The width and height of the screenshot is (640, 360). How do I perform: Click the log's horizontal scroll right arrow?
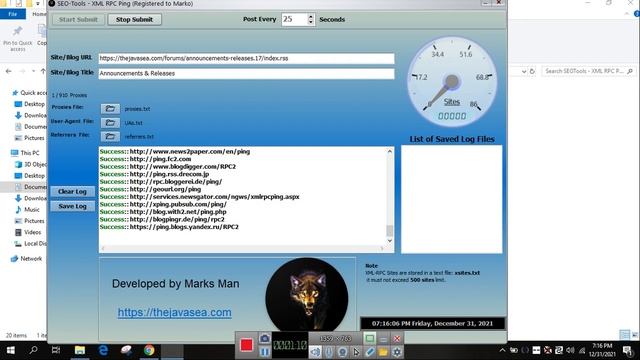click(x=382, y=248)
